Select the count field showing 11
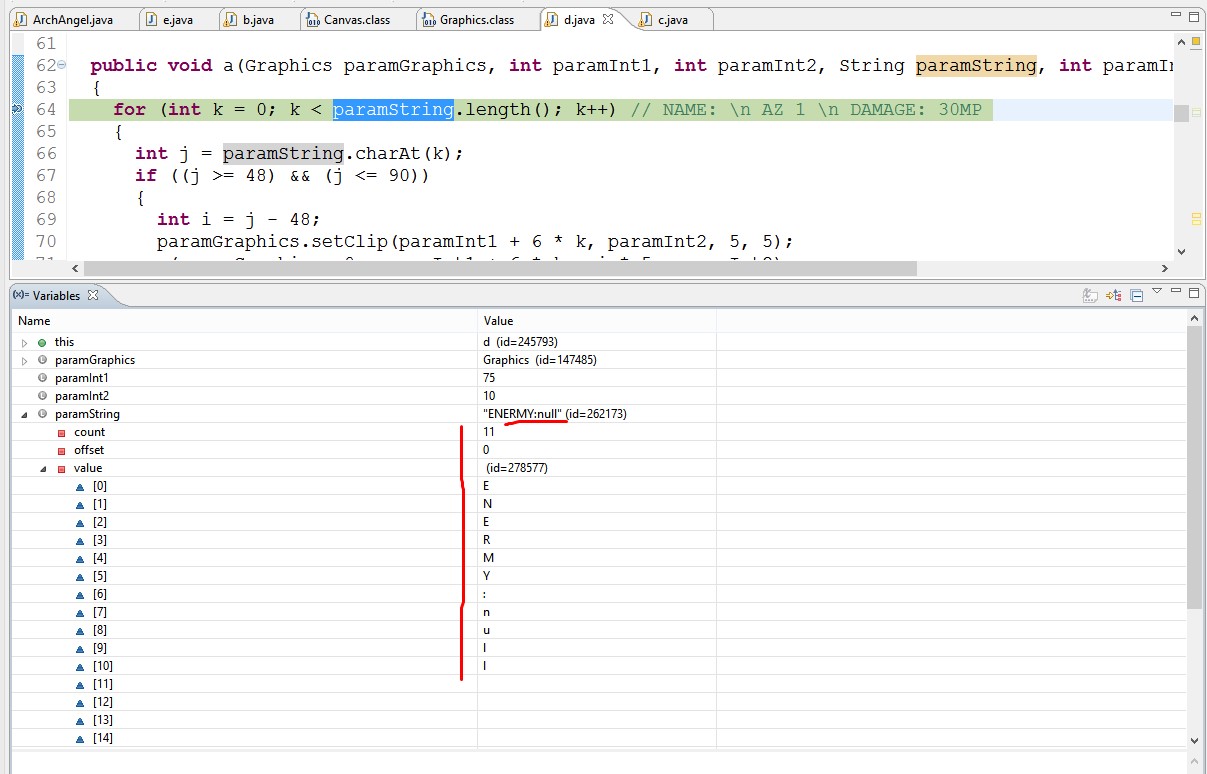Image resolution: width=1207 pixels, height=774 pixels. (x=89, y=431)
